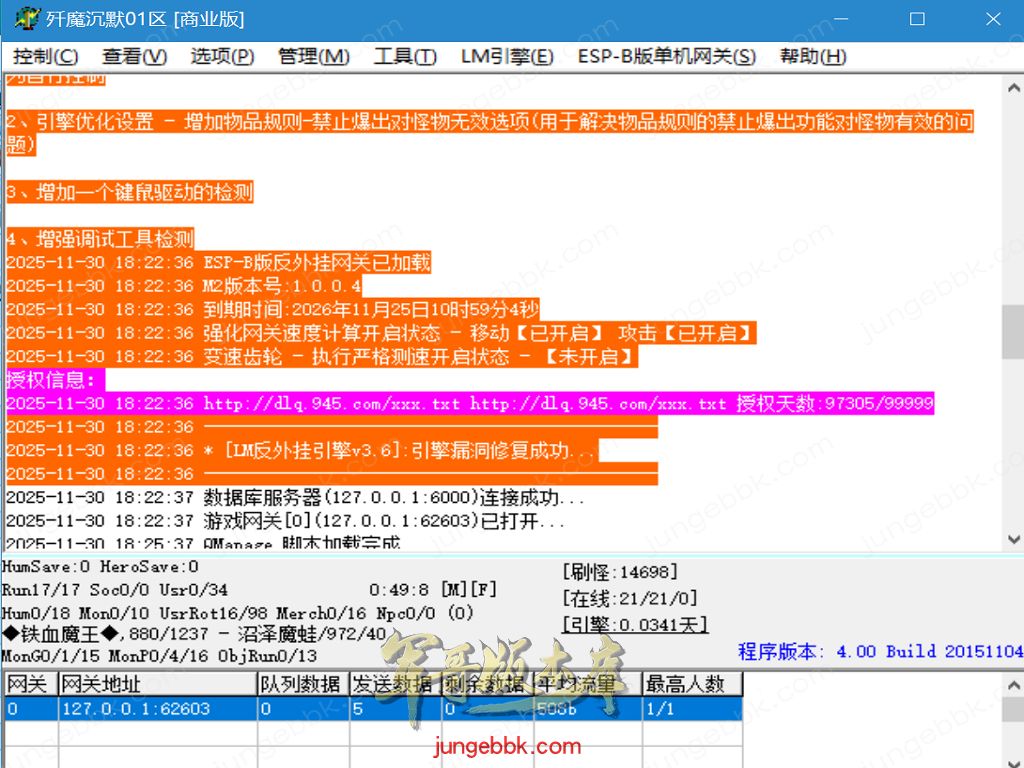Maximize the 01区 server window
Viewport: 1024px width, 768px height.
pyautogui.click(x=917, y=19)
